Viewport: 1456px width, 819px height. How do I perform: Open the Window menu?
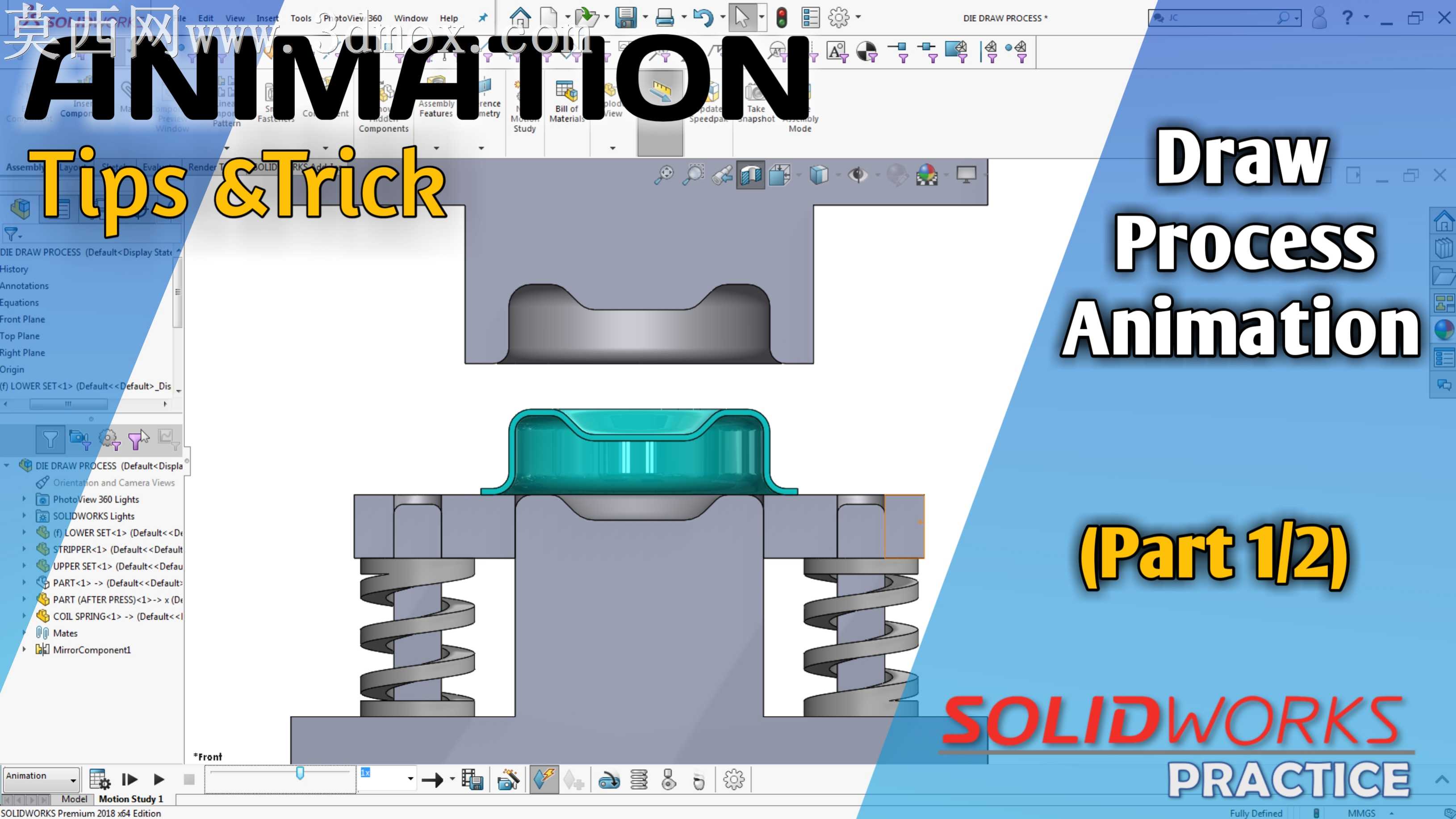411,18
